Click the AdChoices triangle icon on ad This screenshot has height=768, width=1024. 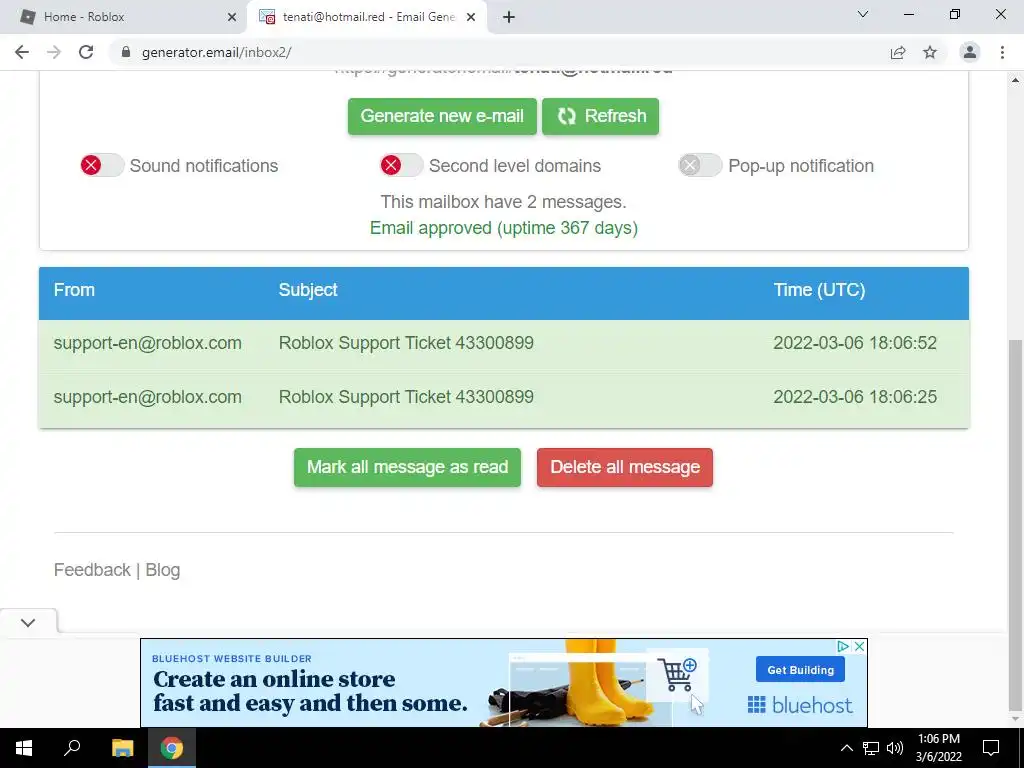(843, 646)
